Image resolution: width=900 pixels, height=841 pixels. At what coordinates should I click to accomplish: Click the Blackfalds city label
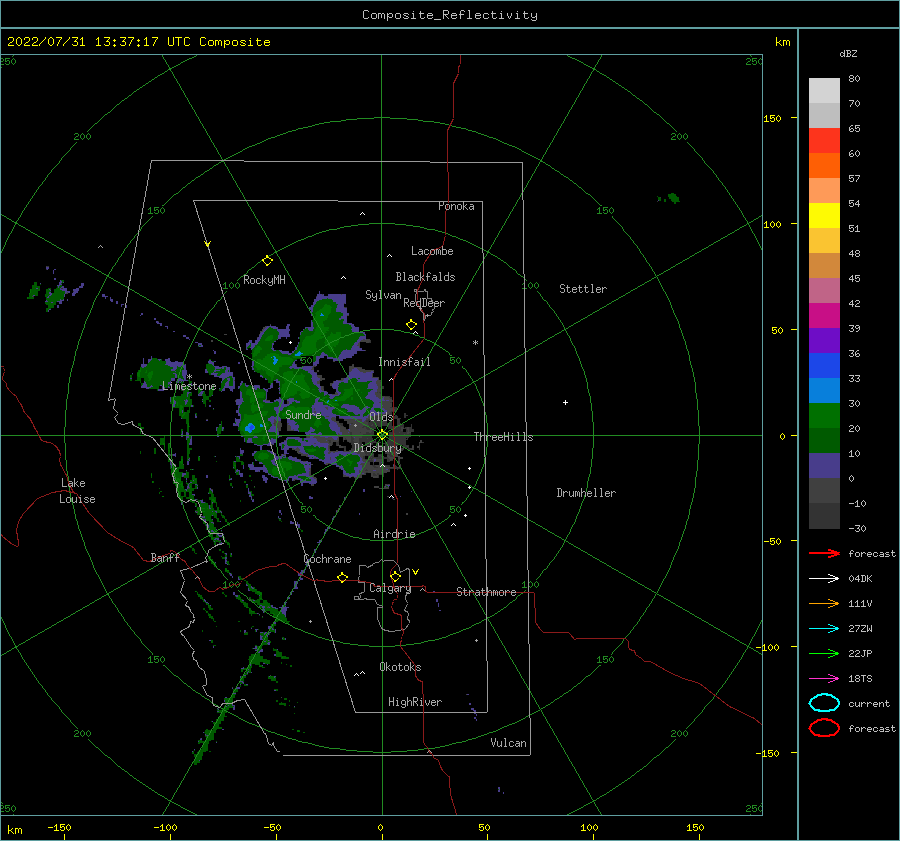click(425, 277)
